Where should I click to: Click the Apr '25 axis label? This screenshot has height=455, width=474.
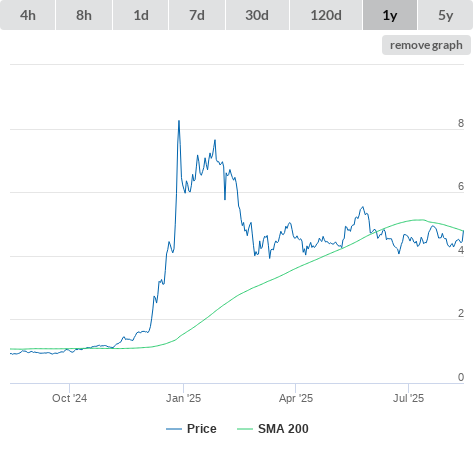(296, 398)
